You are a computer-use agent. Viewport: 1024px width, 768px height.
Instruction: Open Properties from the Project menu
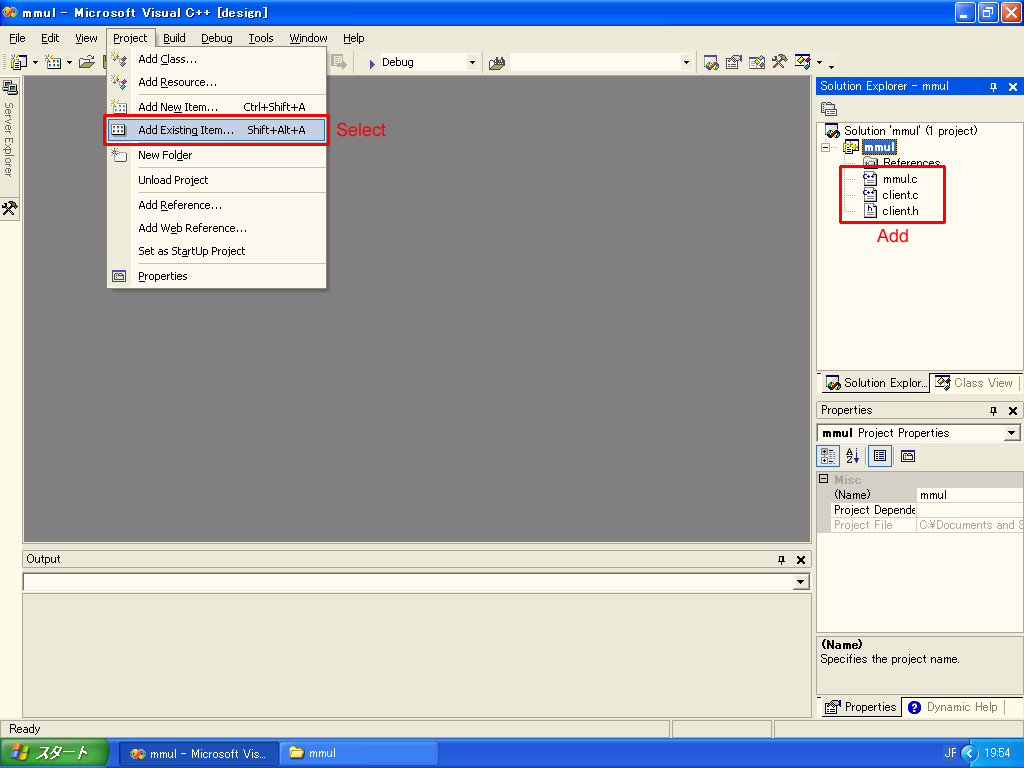(x=217, y=276)
